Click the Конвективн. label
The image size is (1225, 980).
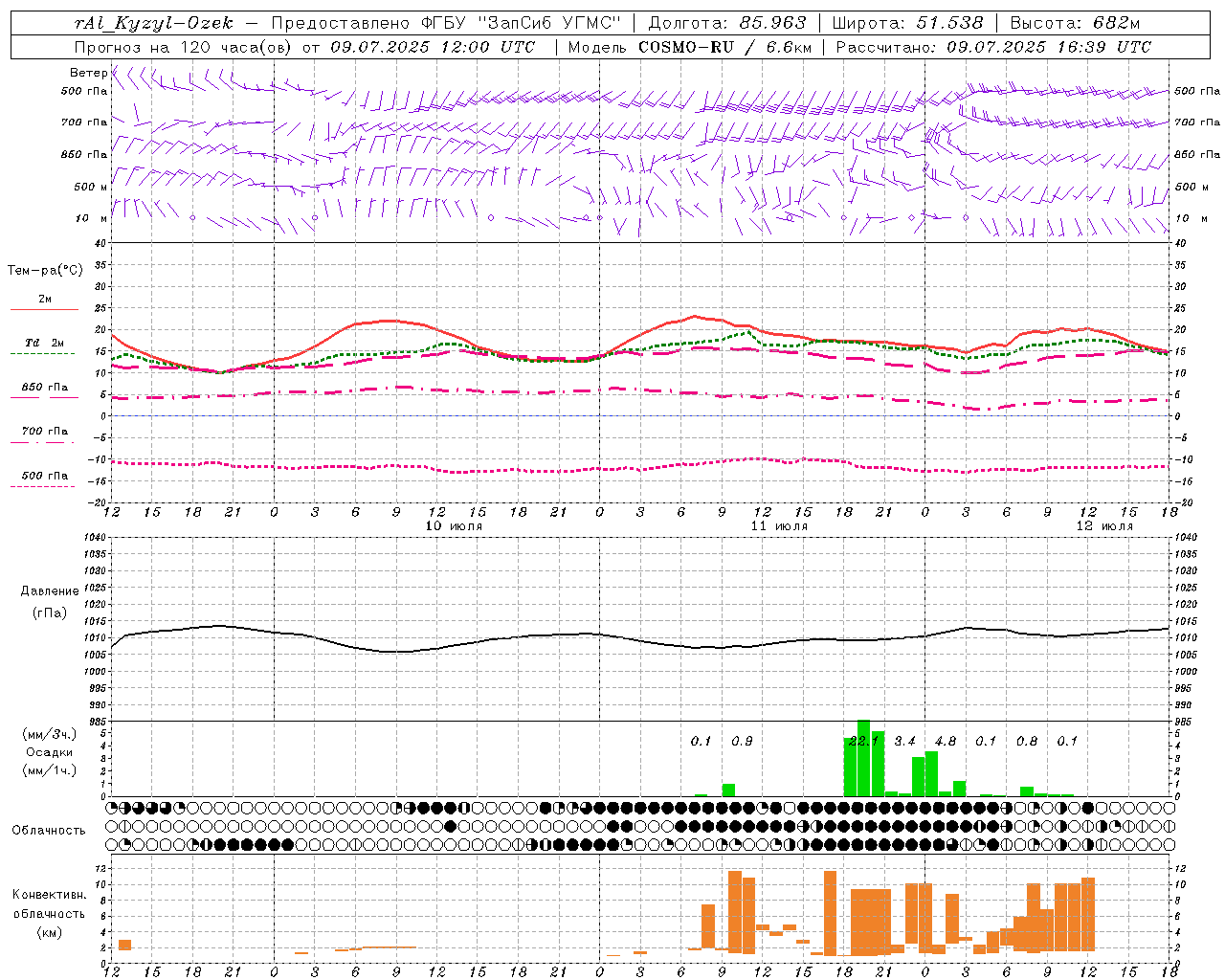50,895
